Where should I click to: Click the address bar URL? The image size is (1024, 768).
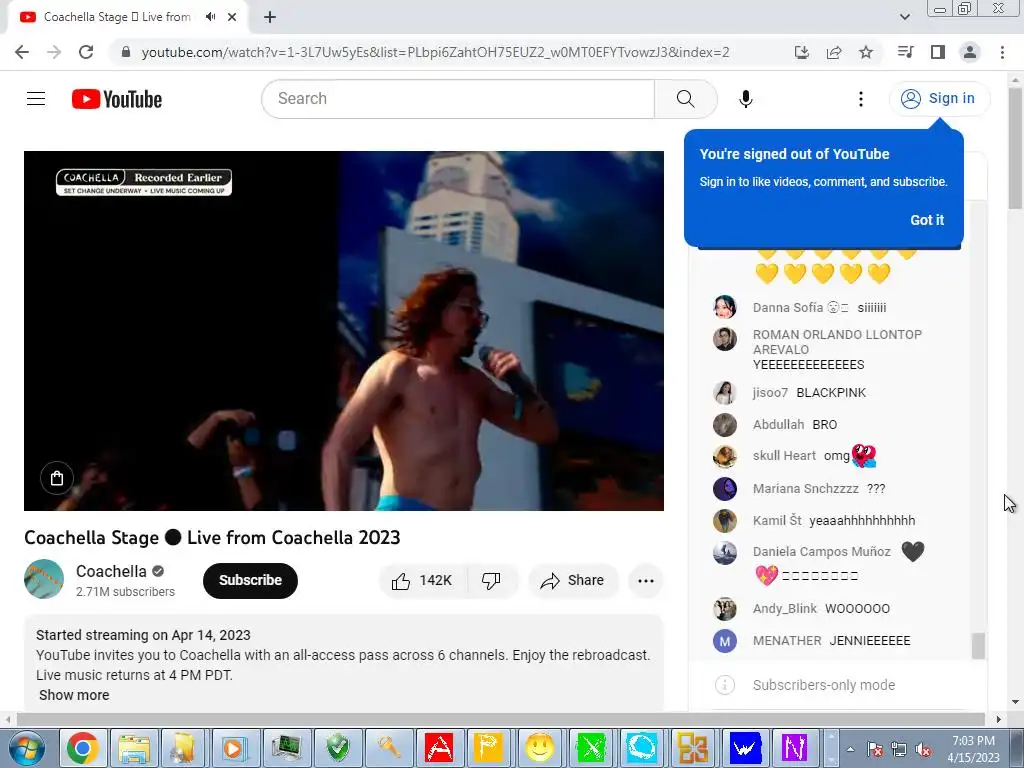[435, 52]
